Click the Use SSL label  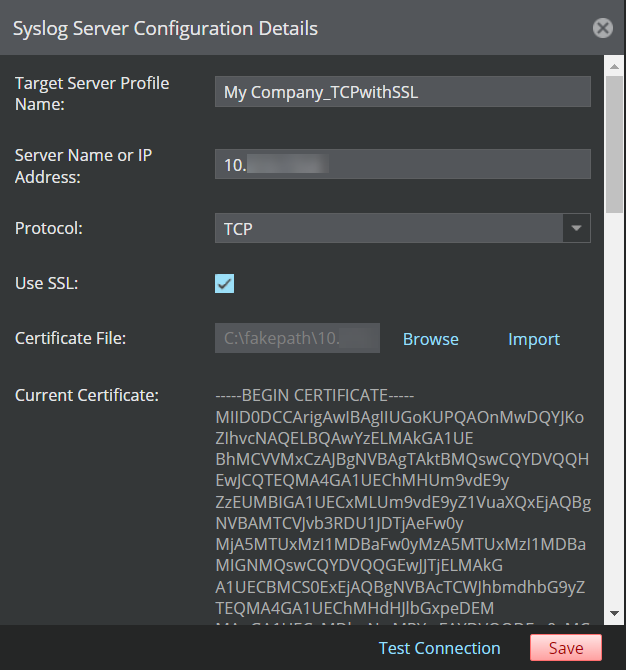click(x=47, y=283)
